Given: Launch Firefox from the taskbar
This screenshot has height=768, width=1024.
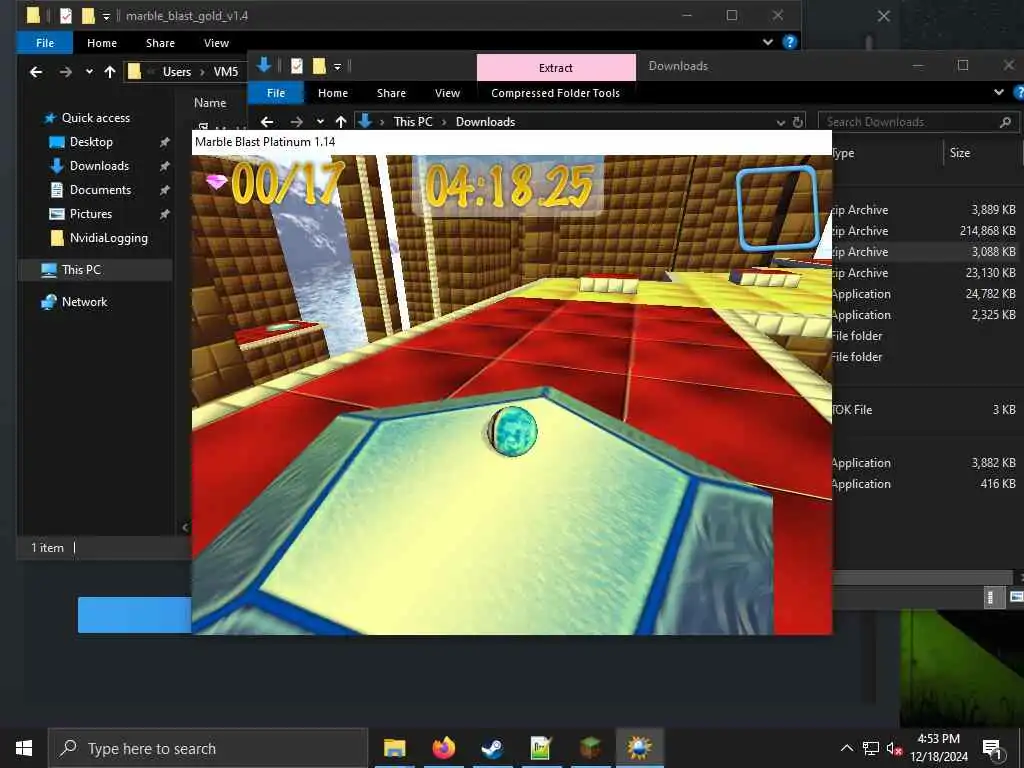Looking at the screenshot, I should coord(443,748).
